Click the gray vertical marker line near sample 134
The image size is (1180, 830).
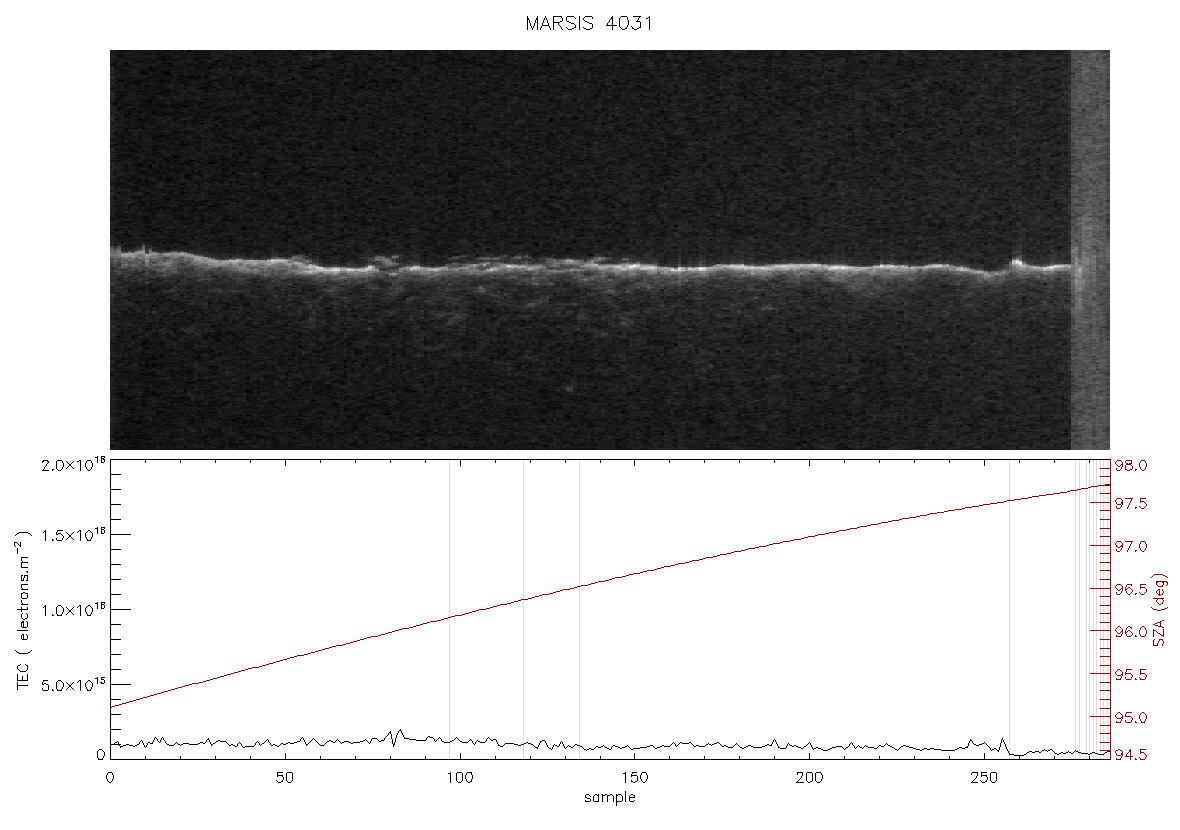point(579,610)
